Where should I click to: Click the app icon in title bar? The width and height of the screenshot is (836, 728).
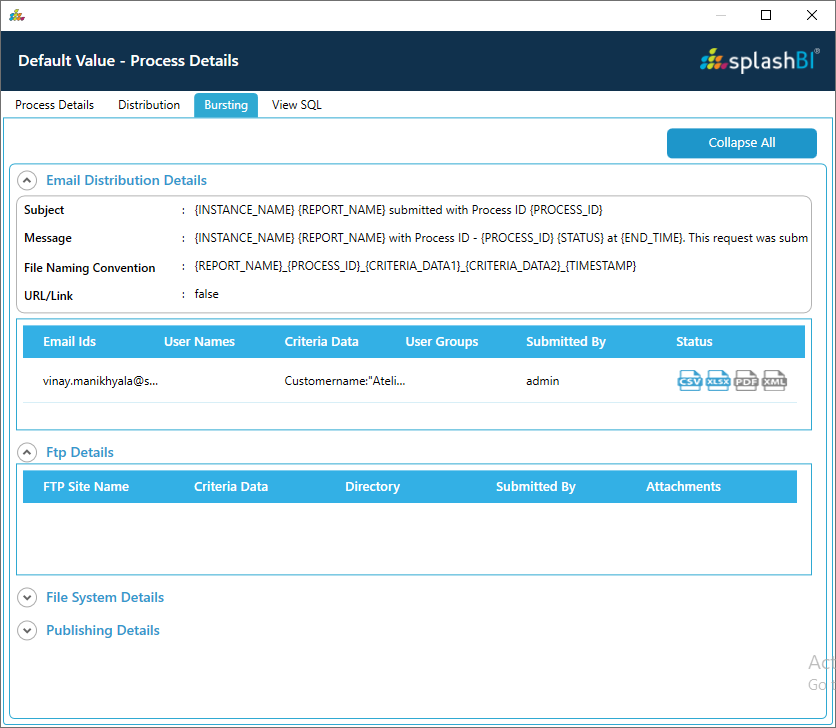(17, 15)
